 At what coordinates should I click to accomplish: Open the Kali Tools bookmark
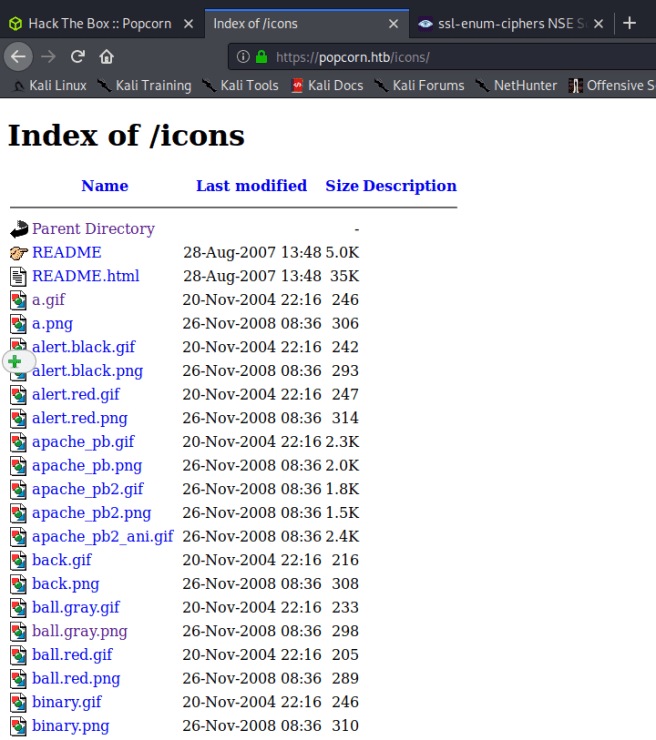240,86
